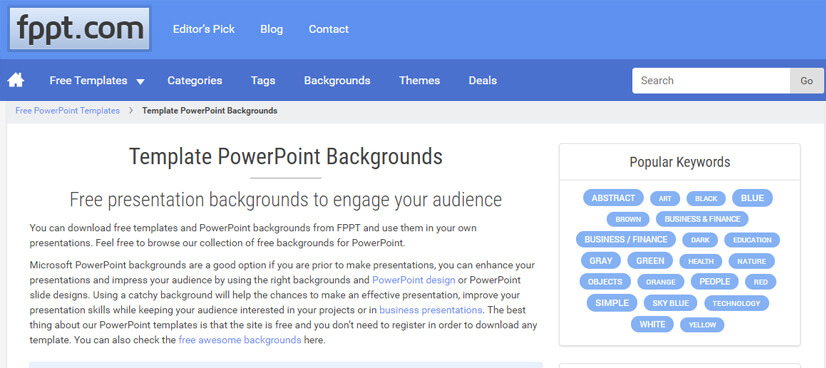Open Categories in navigation bar
The height and width of the screenshot is (368, 826).
(195, 81)
